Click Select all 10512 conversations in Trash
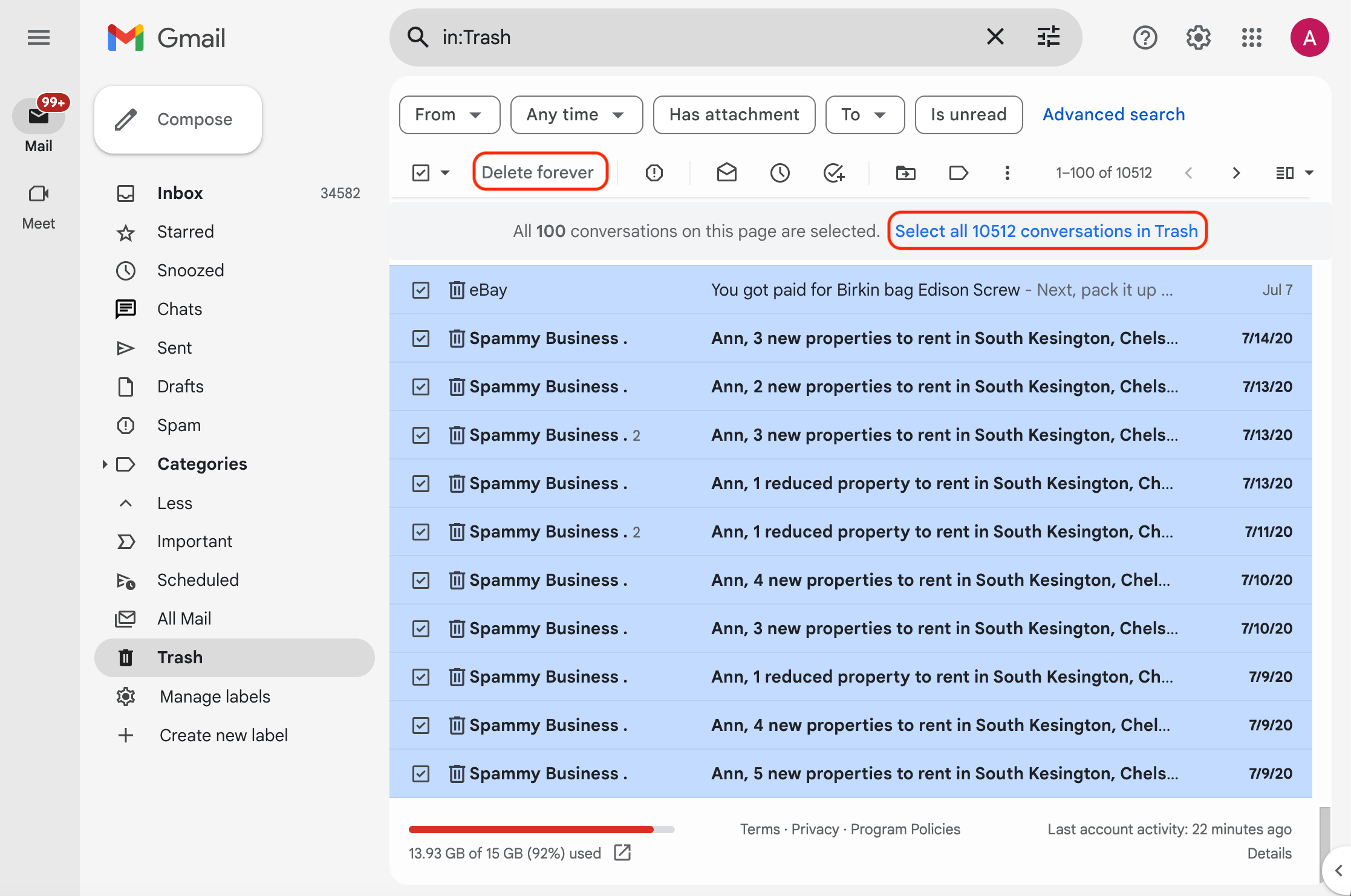This screenshot has height=896, width=1351. tap(1047, 231)
